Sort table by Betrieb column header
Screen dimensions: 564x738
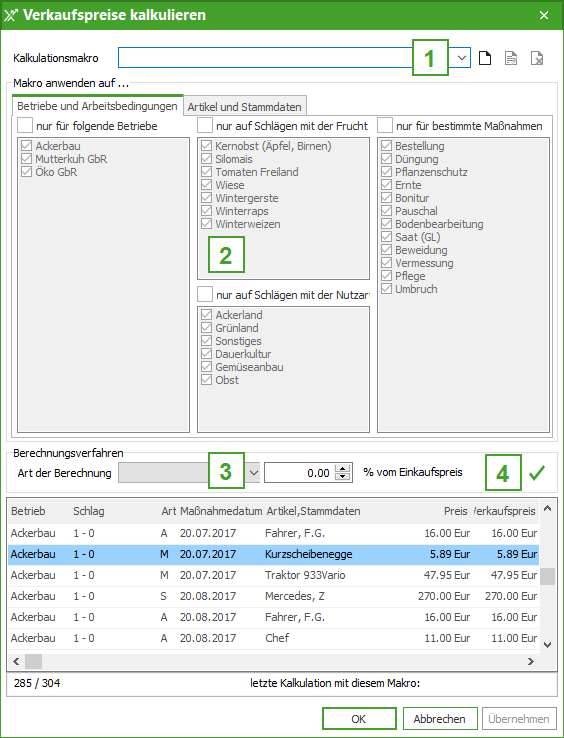[28, 511]
